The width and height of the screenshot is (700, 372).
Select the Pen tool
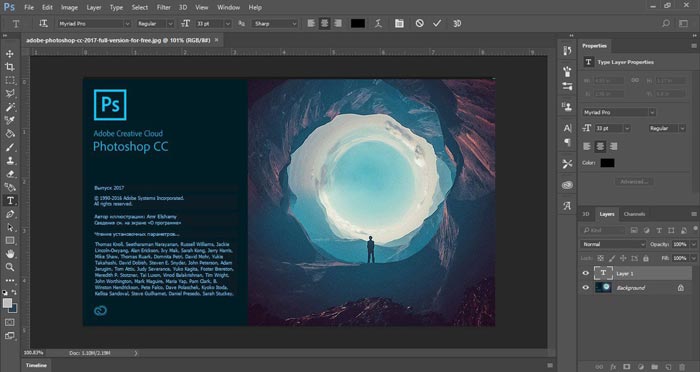click(9, 214)
